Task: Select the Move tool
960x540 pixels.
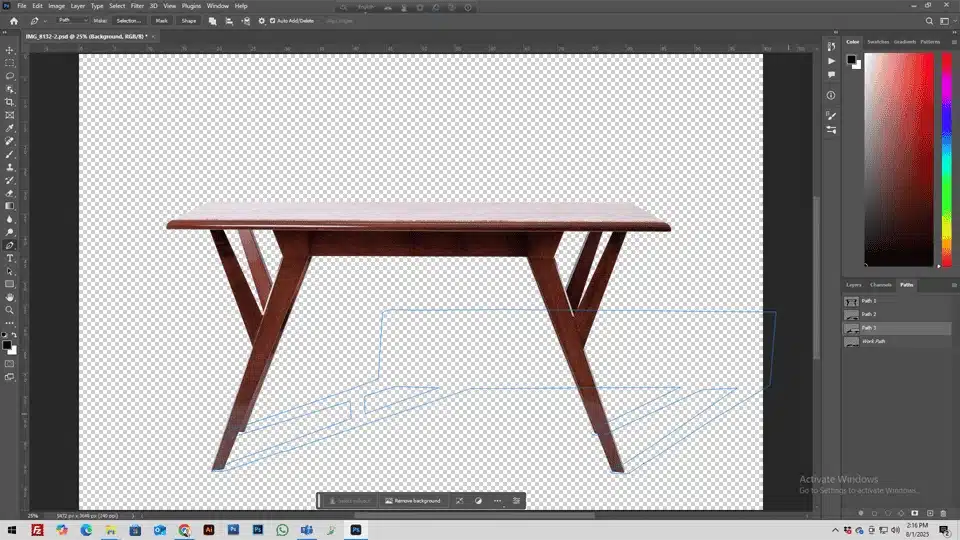Action: [x=10, y=50]
